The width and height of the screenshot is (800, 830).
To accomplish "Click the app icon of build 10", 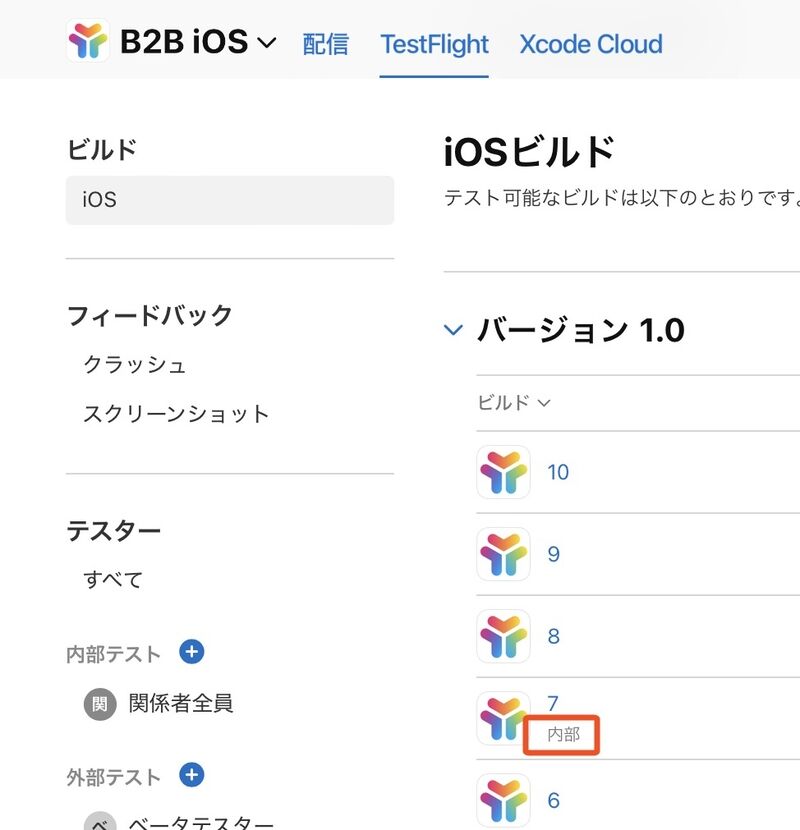I will 504,472.
